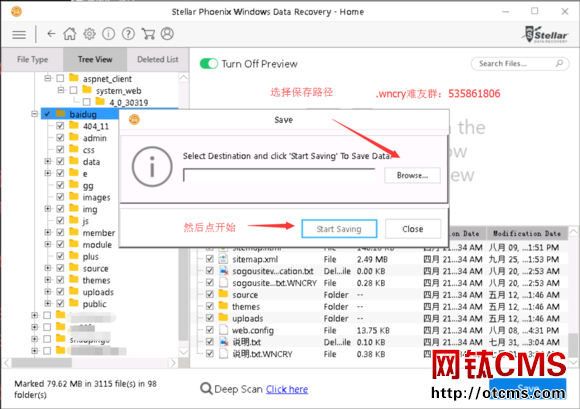Click tree panel scroll-up arrow

[x=183, y=78]
